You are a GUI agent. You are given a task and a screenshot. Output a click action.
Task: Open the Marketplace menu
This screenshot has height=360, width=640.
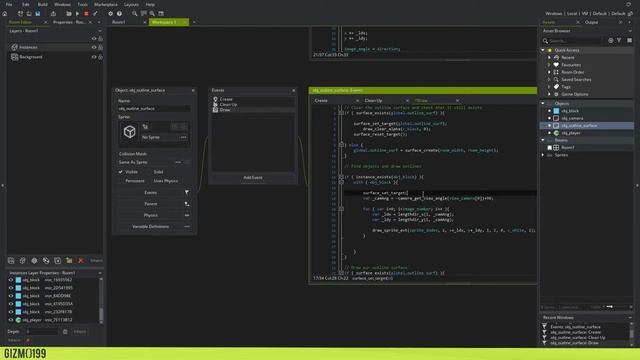(106, 4)
